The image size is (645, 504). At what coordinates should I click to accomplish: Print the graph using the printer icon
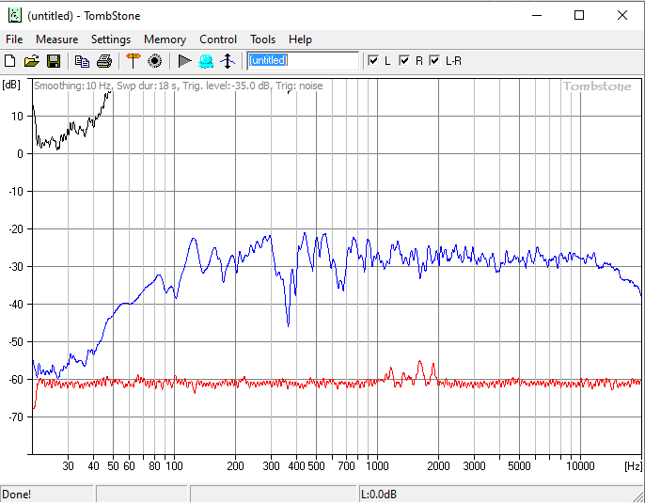pyautogui.click(x=104, y=61)
